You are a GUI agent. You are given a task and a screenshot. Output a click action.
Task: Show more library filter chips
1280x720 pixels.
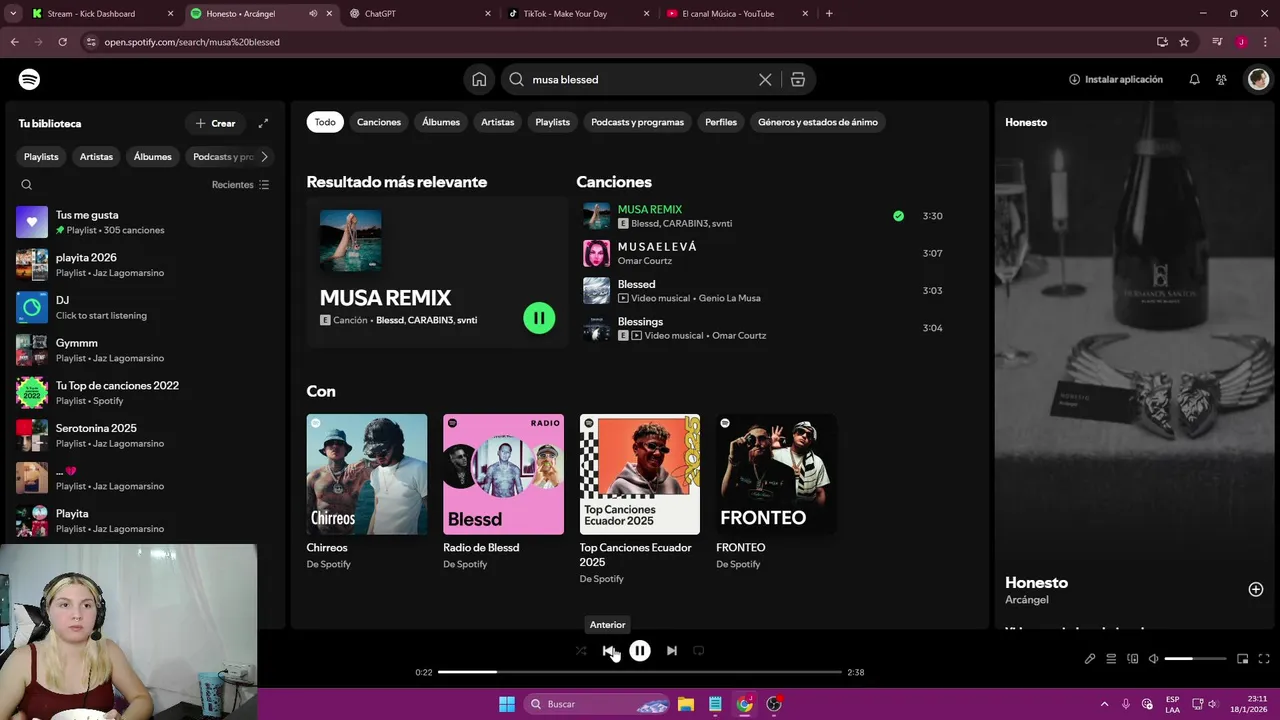pos(264,157)
